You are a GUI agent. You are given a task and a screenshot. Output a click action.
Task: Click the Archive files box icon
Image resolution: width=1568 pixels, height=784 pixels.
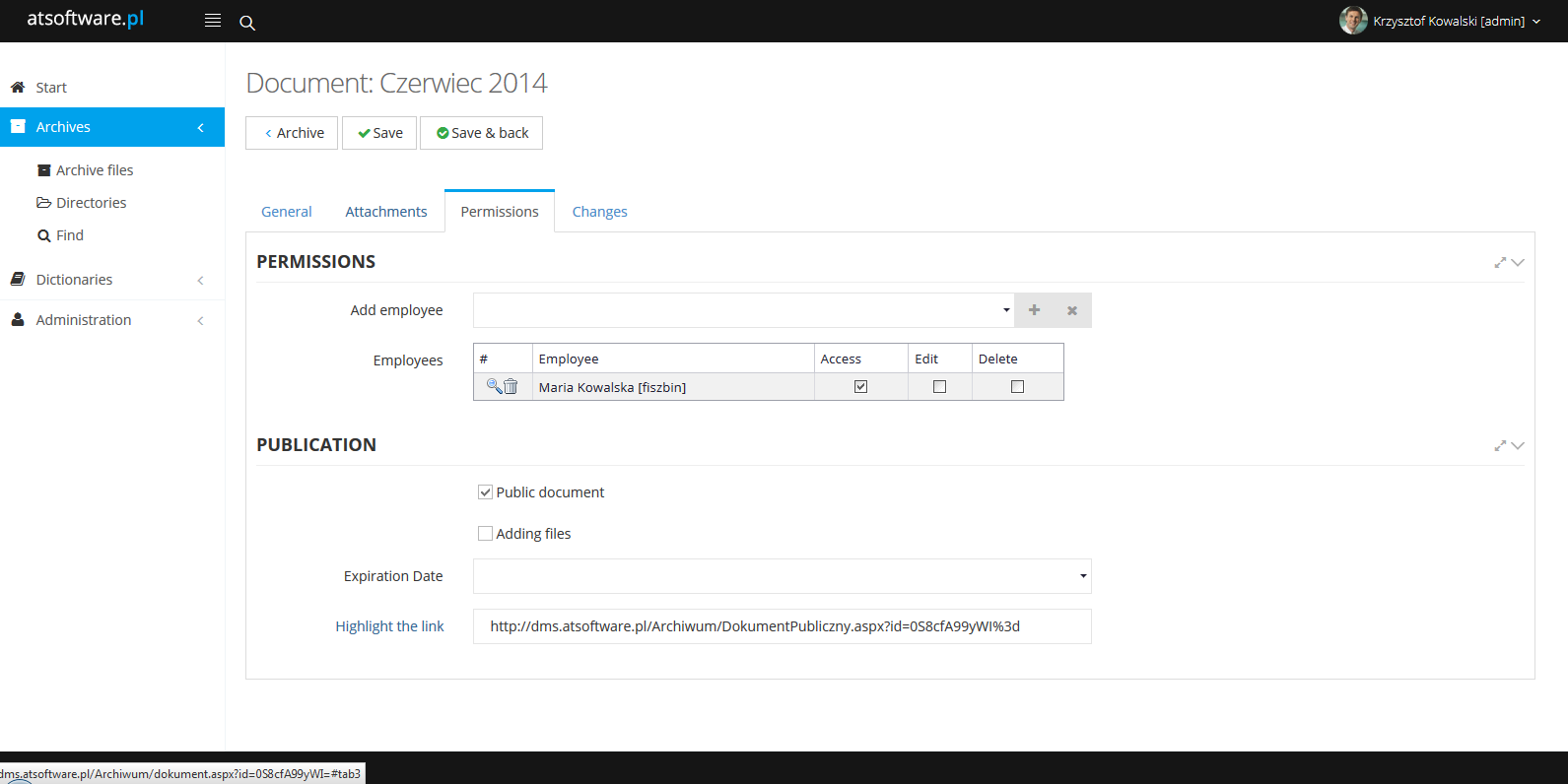43,170
